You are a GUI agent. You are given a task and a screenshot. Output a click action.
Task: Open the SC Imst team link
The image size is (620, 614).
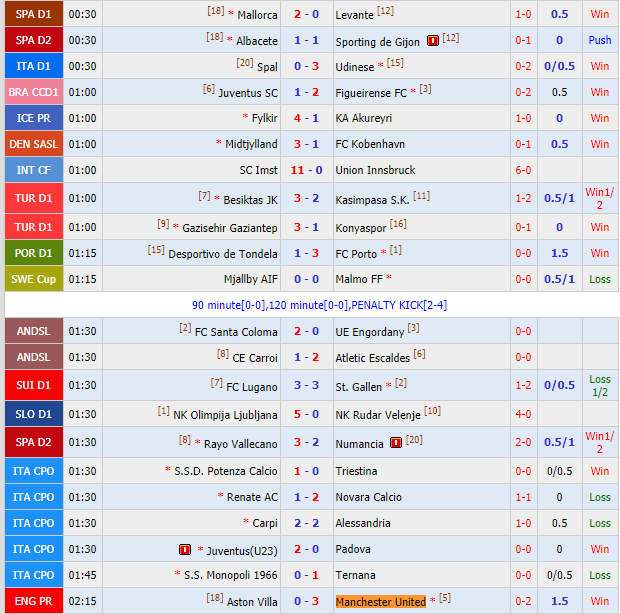[258, 171]
